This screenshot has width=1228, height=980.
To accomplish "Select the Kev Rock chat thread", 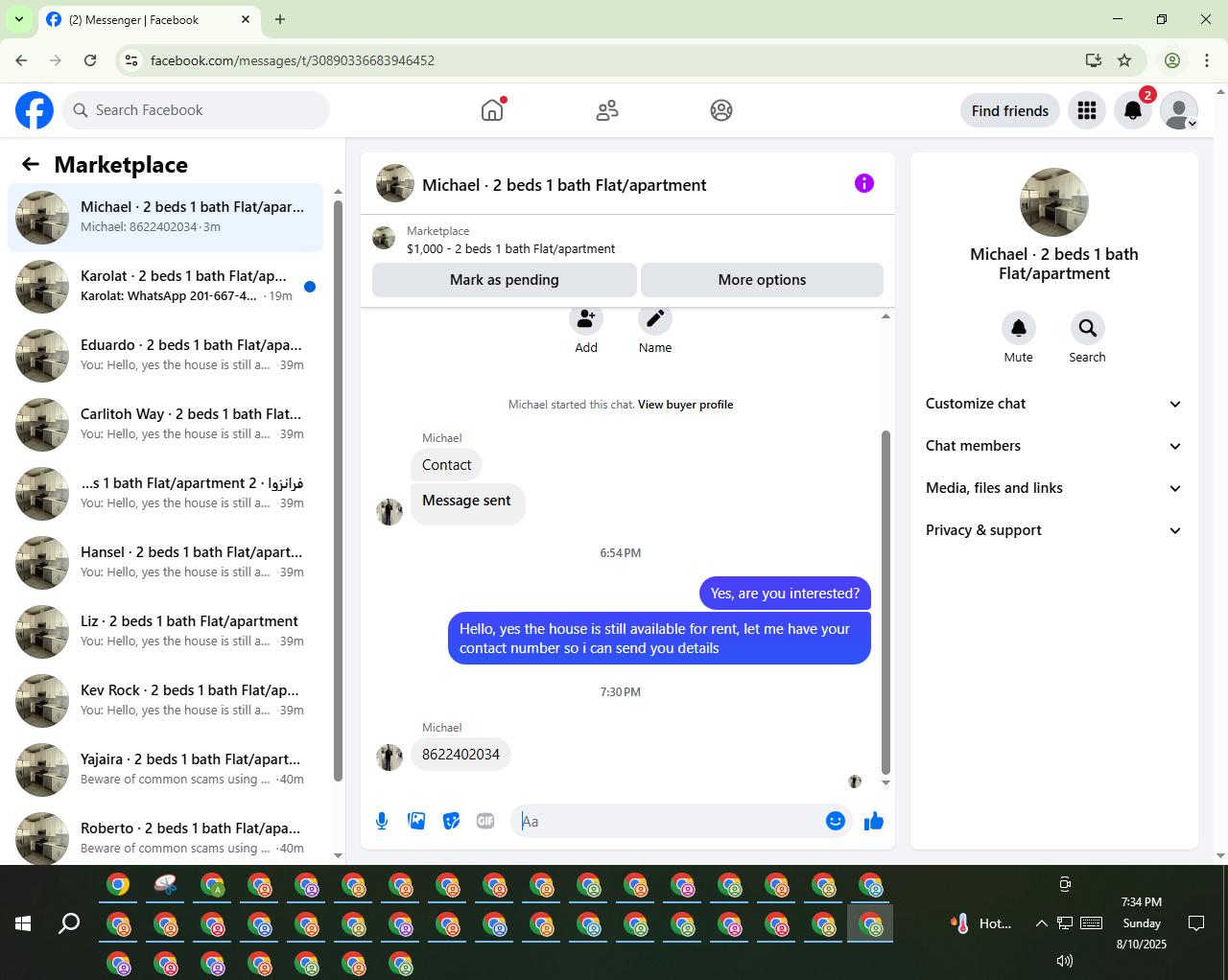I will coord(165,701).
